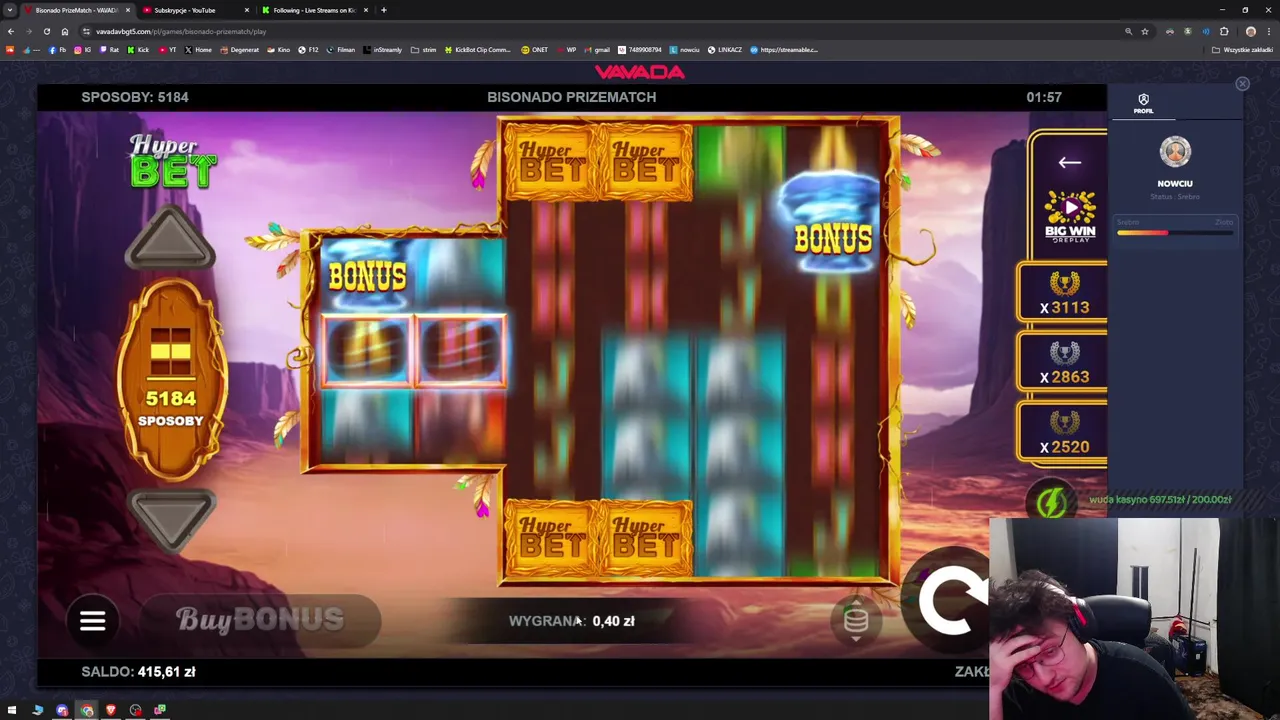Open the IG bookmark
The width and height of the screenshot is (1280, 720).
pyautogui.click(x=82, y=49)
